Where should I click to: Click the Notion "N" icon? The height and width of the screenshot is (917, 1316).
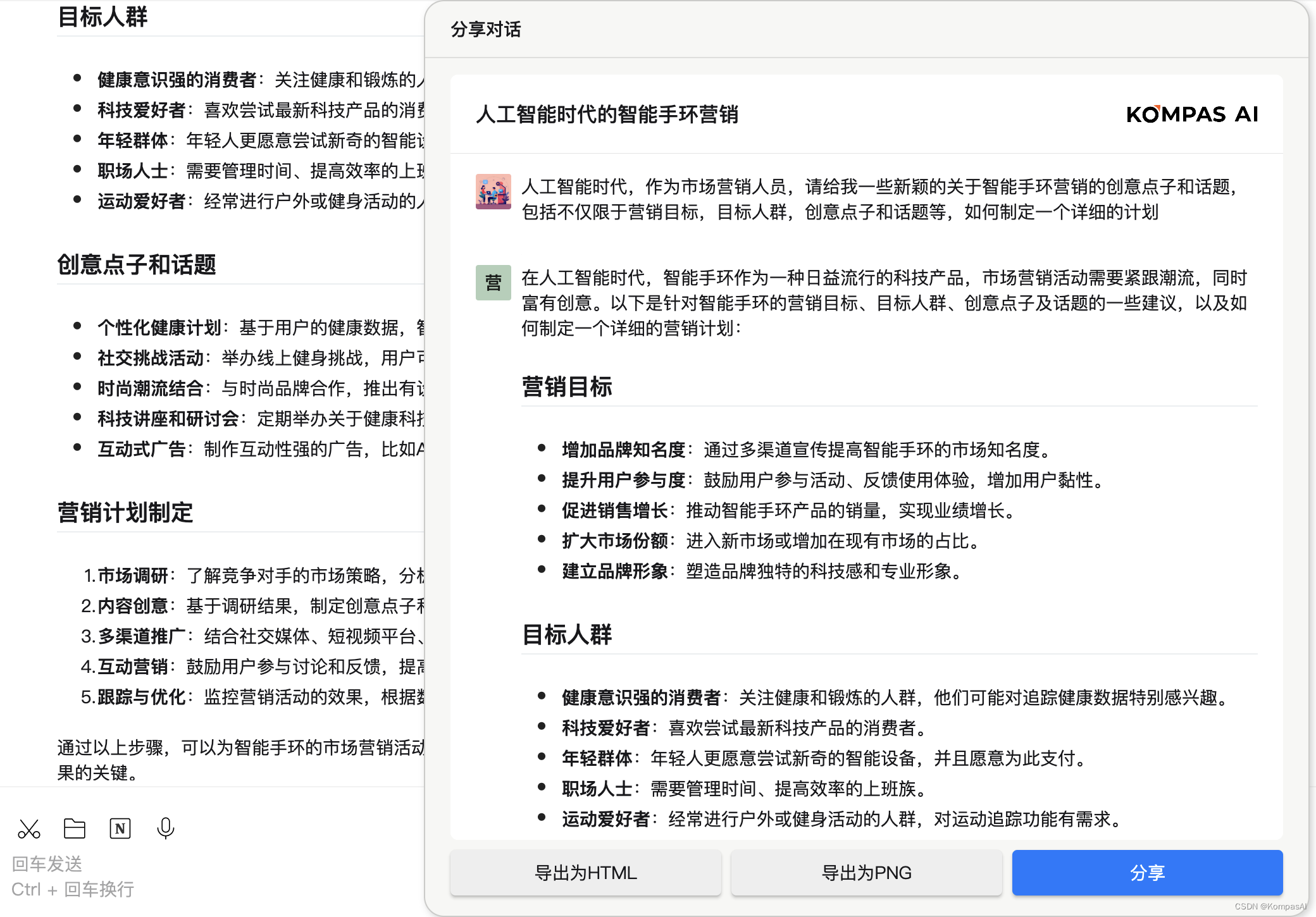(x=120, y=828)
